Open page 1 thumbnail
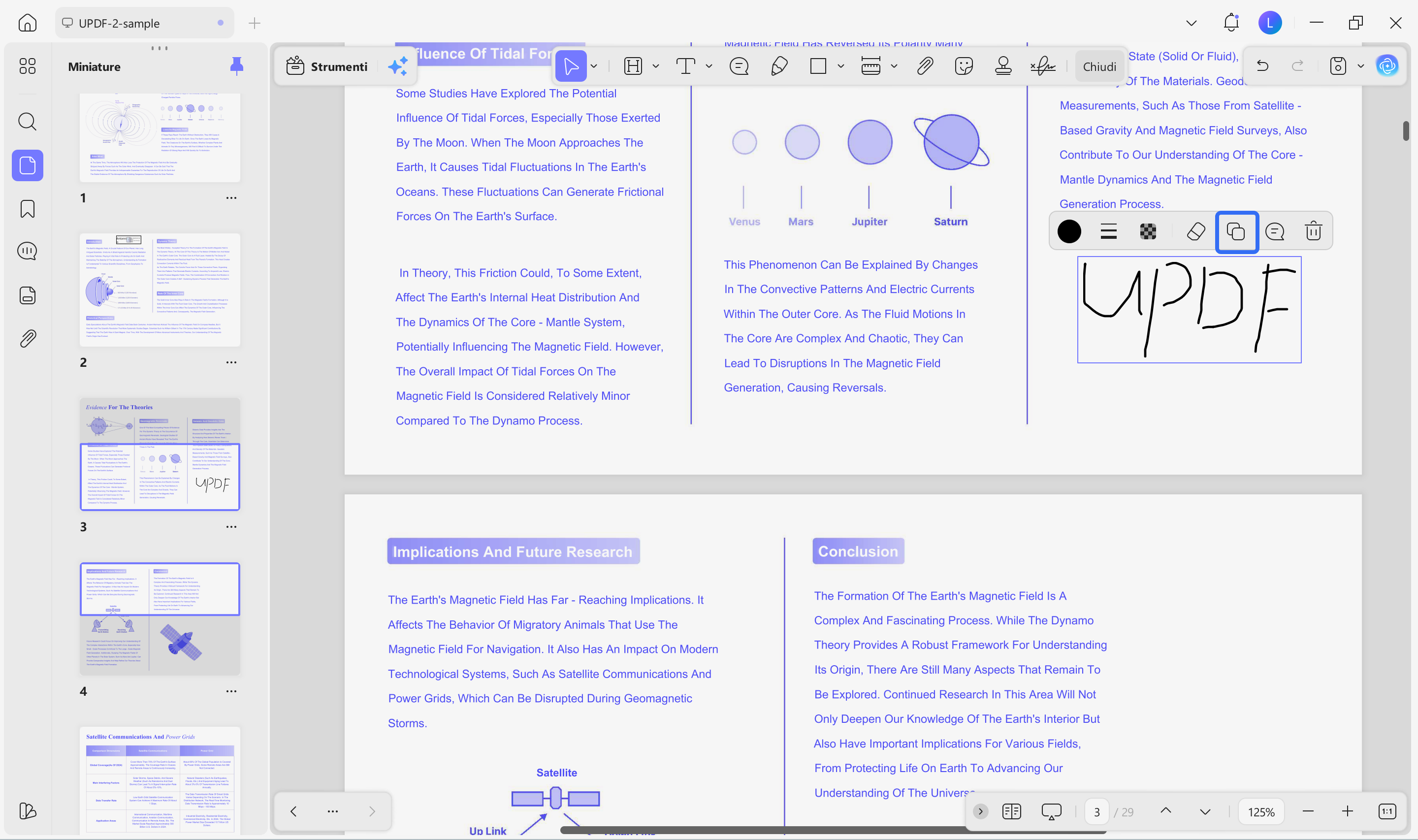The width and height of the screenshot is (1418, 840). pos(160,137)
